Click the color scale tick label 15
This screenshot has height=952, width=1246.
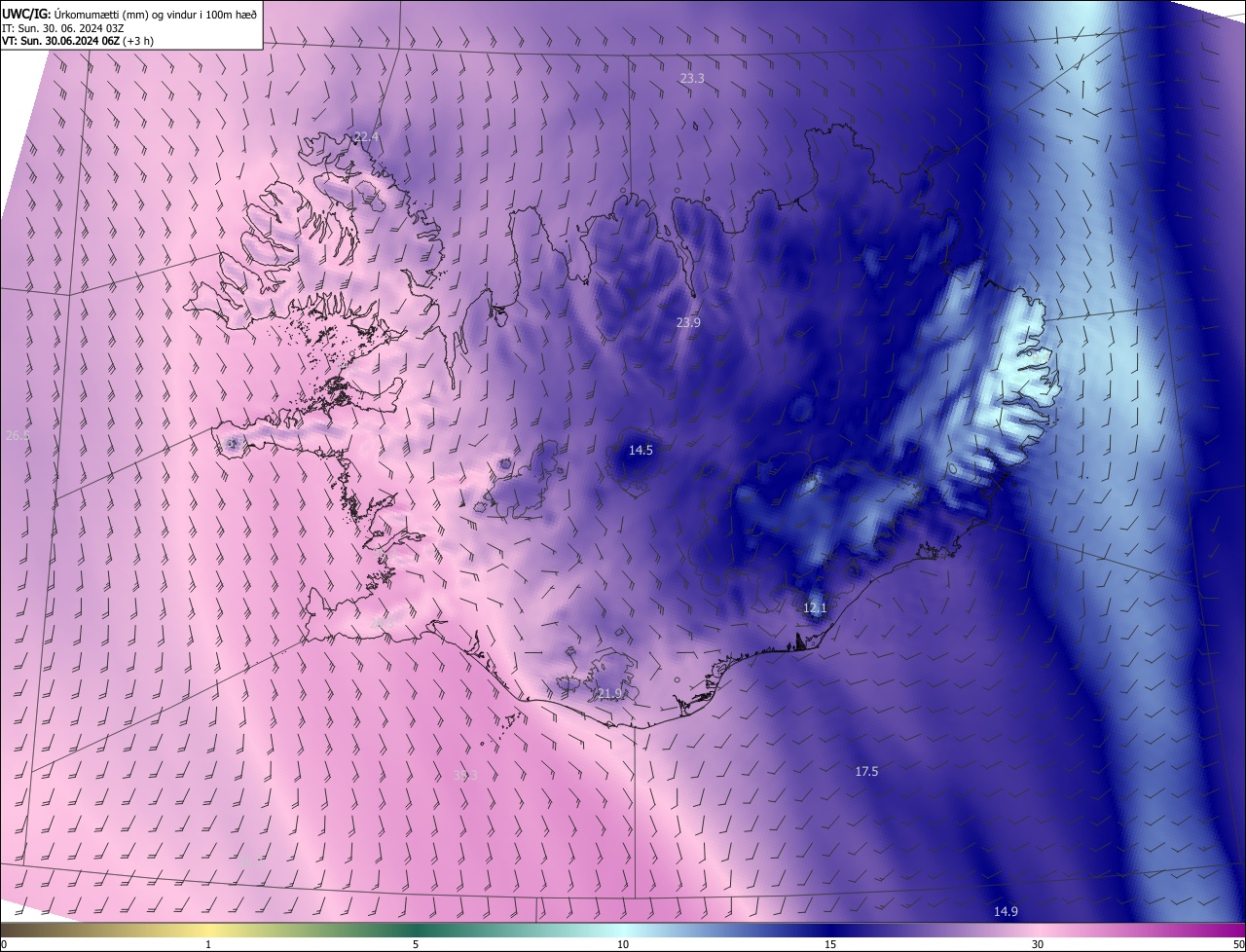(x=830, y=944)
